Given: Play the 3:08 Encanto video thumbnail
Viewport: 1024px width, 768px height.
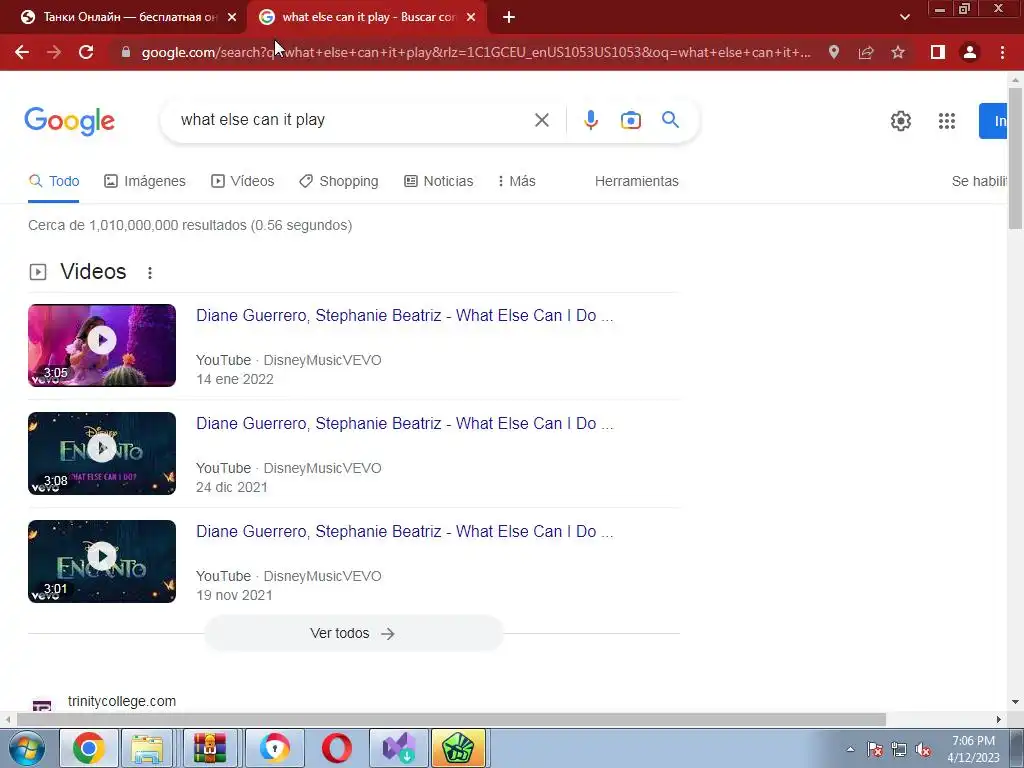Looking at the screenshot, I should 102,453.
